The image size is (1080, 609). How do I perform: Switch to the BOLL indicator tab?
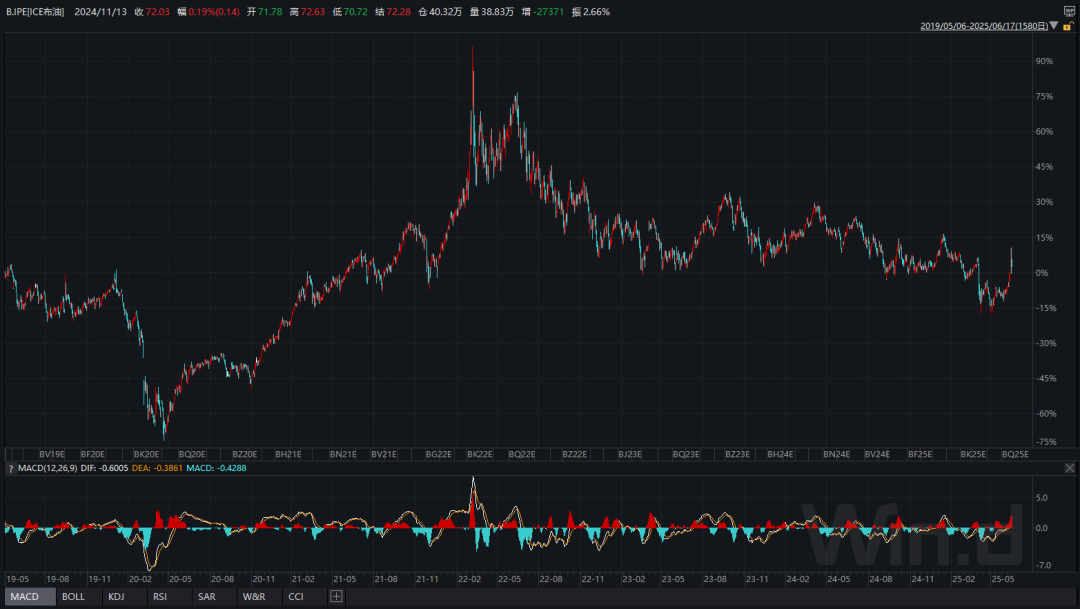click(73, 596)
